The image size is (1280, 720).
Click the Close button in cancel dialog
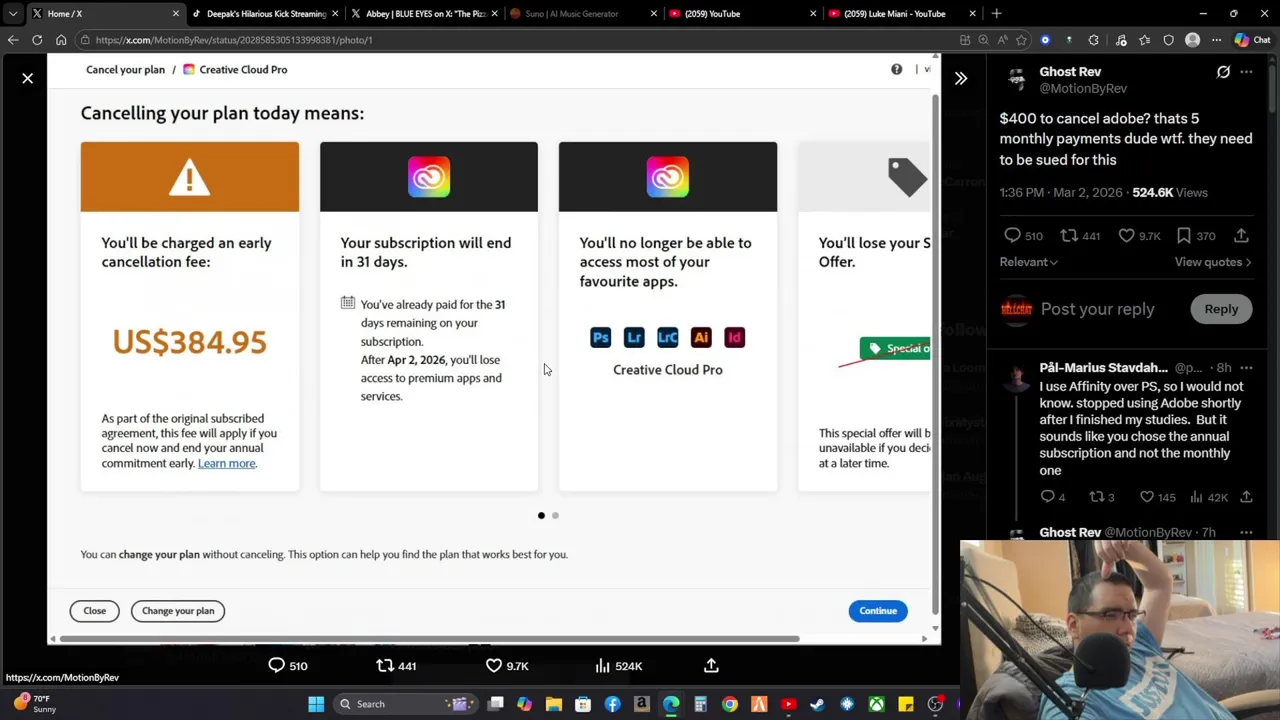point(94,611)
